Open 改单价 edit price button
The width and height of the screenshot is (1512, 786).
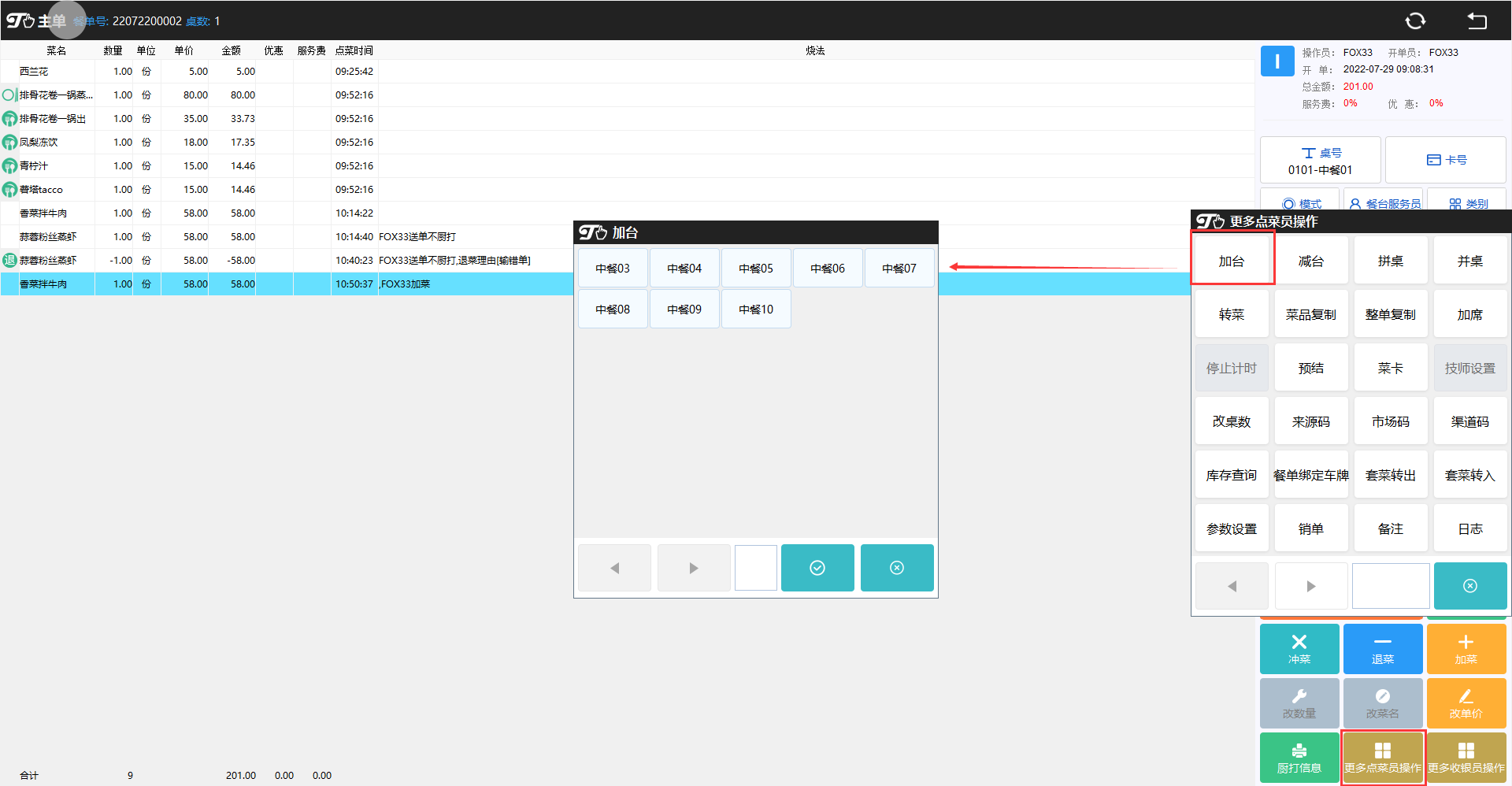tap(1466, 703)
